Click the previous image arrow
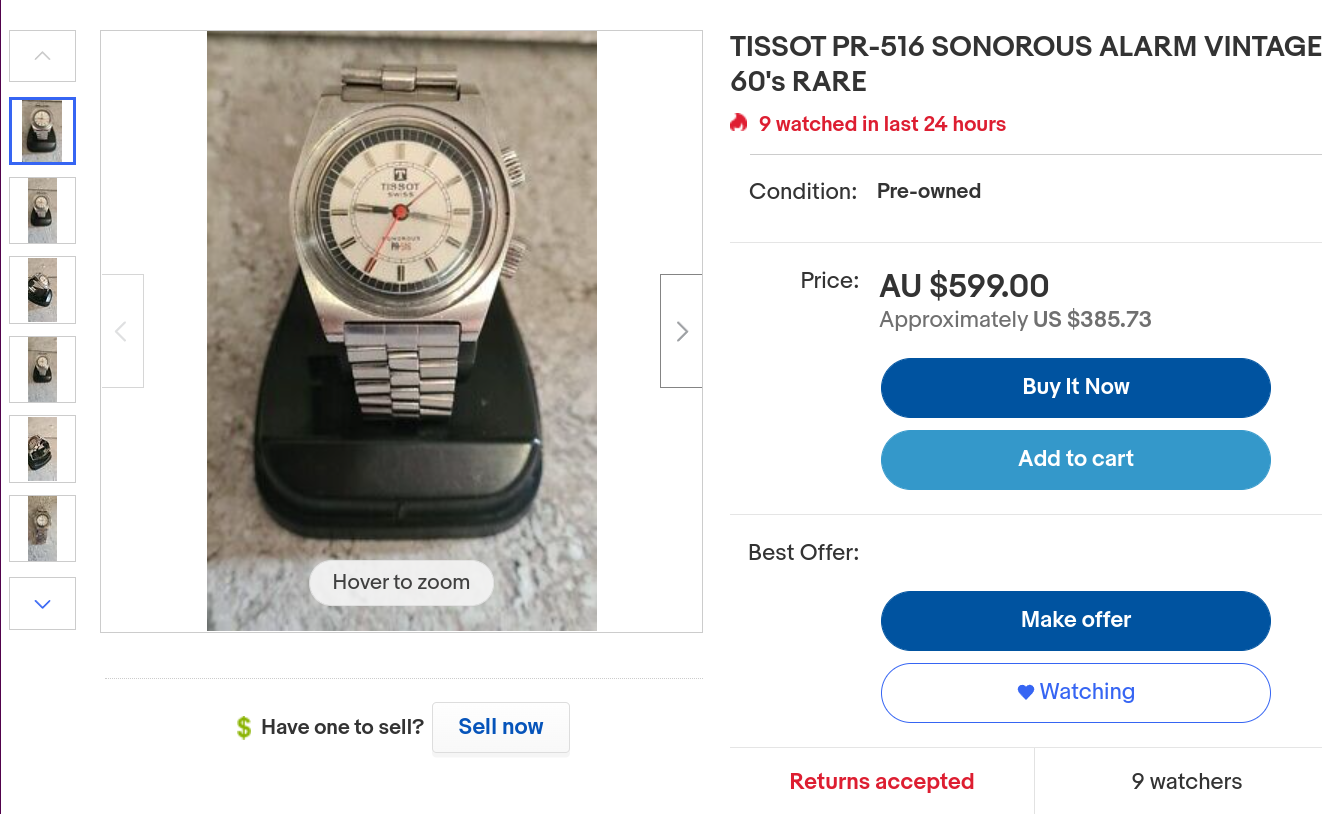This screenshot has height=814, width=1322. coord(122,331)
